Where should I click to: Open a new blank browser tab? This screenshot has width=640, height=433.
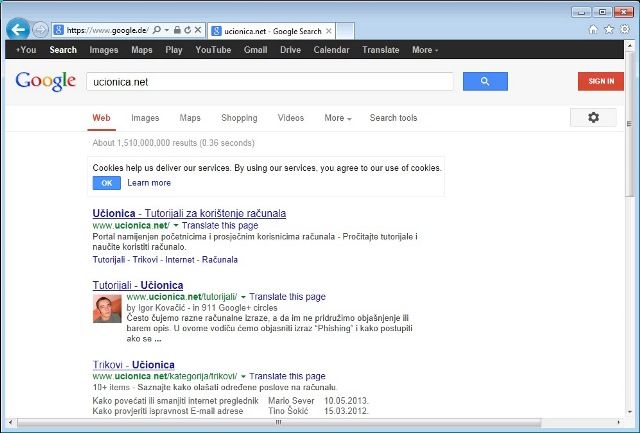(x=345, y=31)
